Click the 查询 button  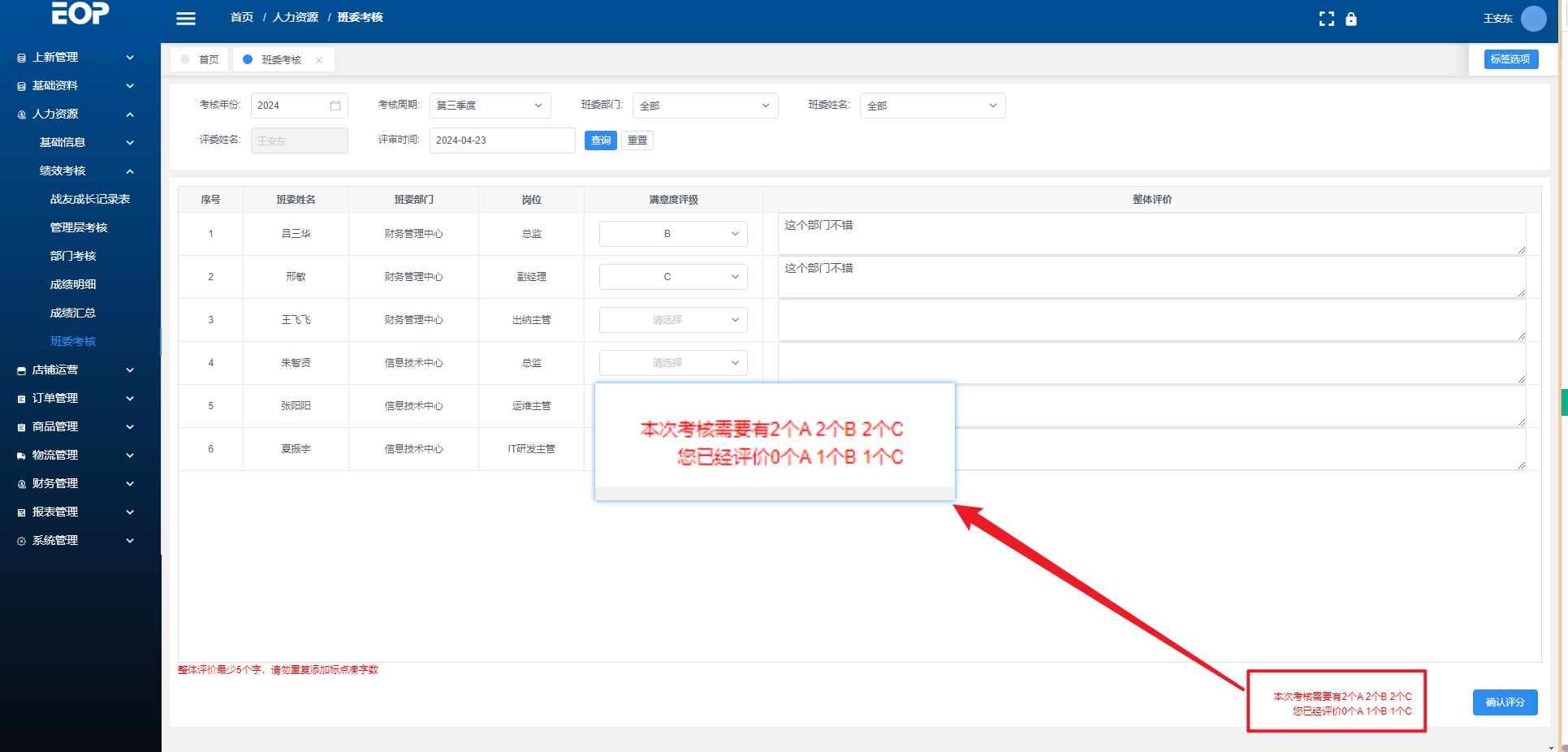pos(600,140)
